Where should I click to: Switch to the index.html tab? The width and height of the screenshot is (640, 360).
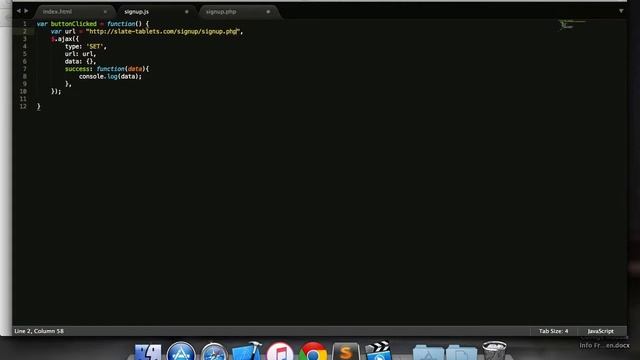tap(58, 12)
